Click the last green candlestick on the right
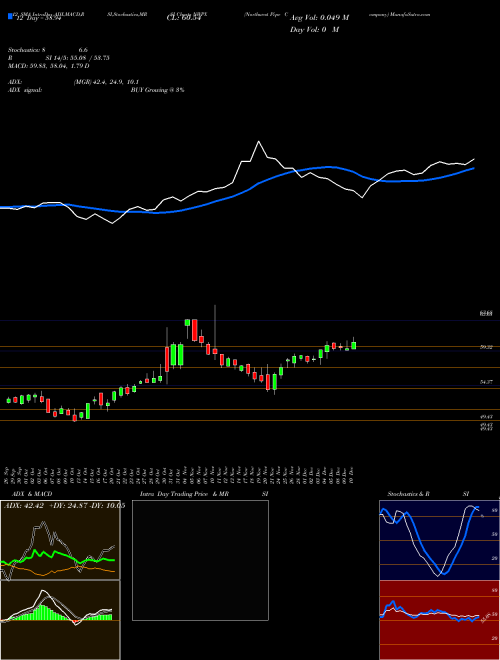This screenshot has height=660, width=500. coord(354,346)
